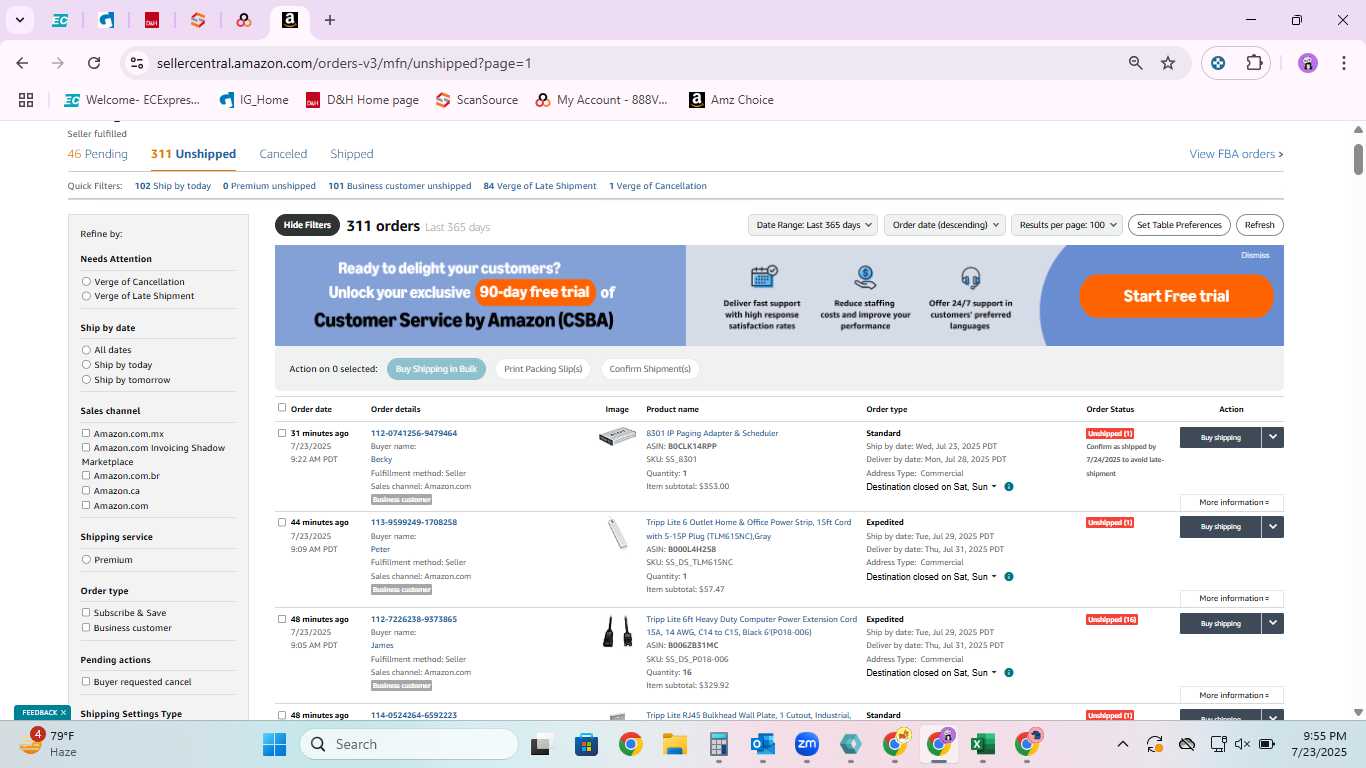Open Chrome three-dot menu
Screen dimensions: 1366x768
1342,63
